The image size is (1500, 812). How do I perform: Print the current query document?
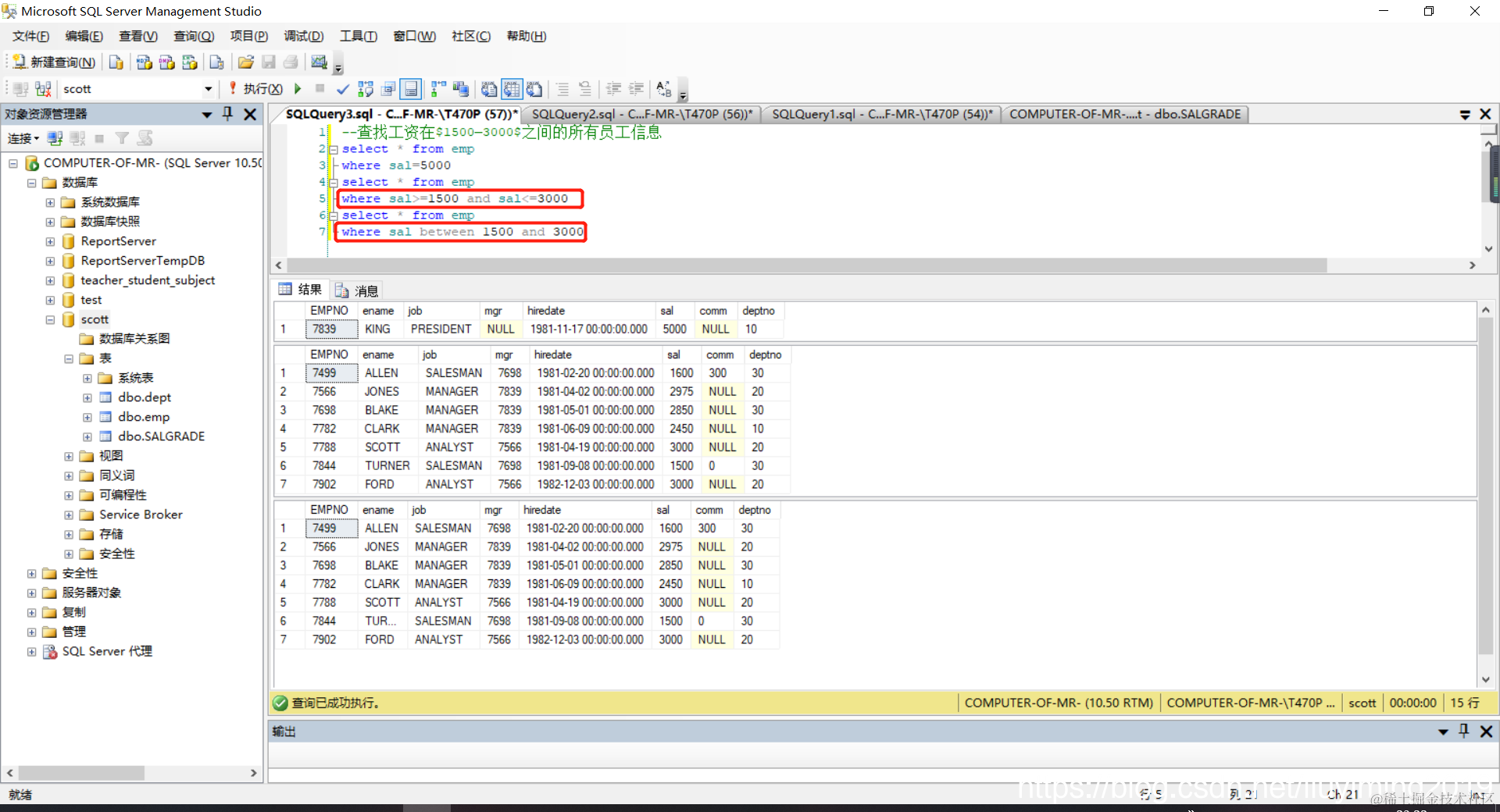[291, 62]
